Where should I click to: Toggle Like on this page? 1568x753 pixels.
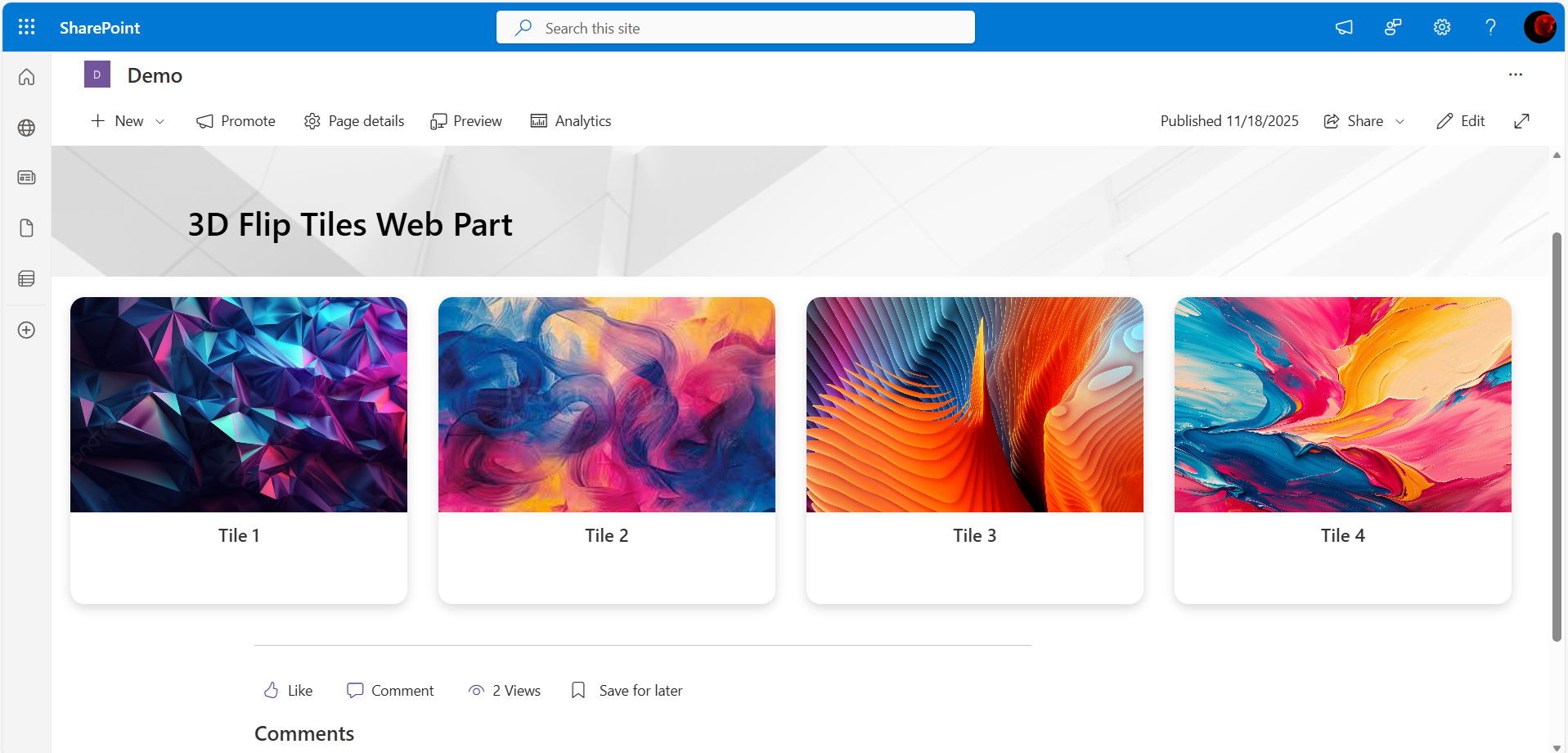click(288, 691)
